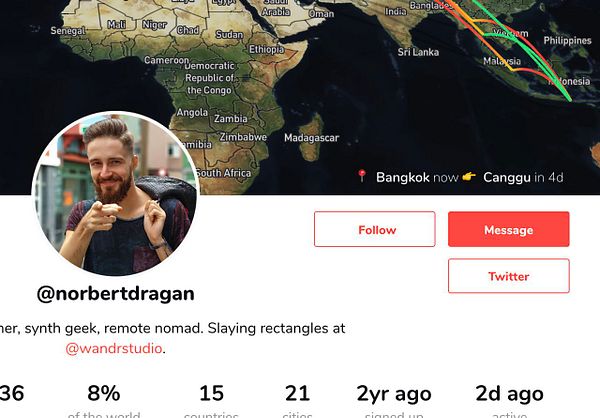The height and width of the screenshot is (418, 600).
Task: Click the 15 countries stat
Action: click(211, 401)
